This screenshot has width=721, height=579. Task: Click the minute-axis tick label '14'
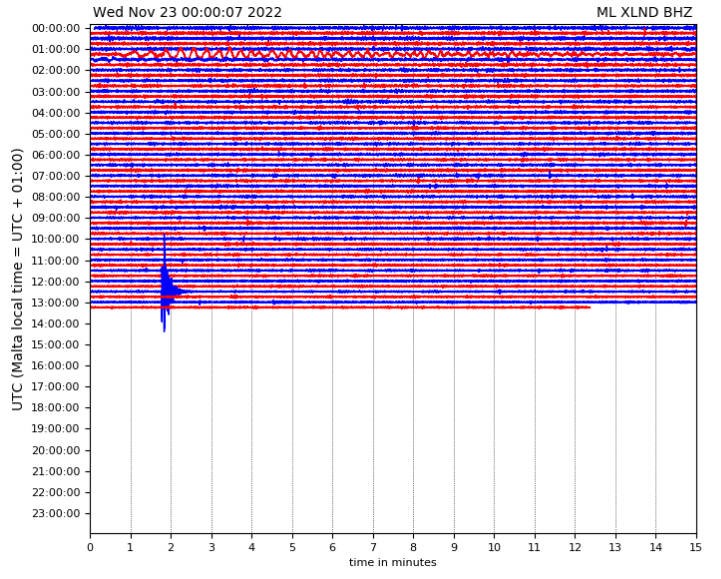pos(656,547)
